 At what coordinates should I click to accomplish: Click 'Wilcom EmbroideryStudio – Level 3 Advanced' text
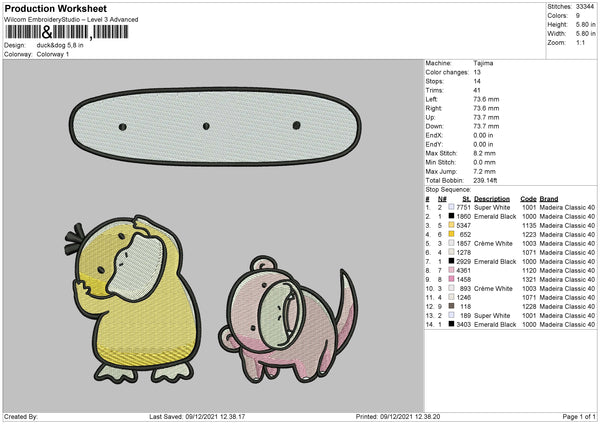pos(71,20)
